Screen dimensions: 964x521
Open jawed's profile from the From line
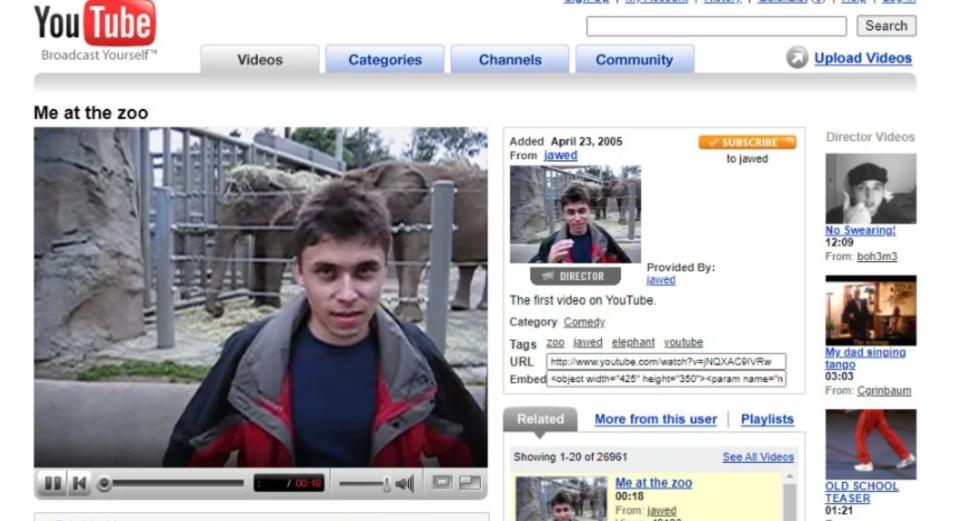pyautogui.click(x=560, y=156)
